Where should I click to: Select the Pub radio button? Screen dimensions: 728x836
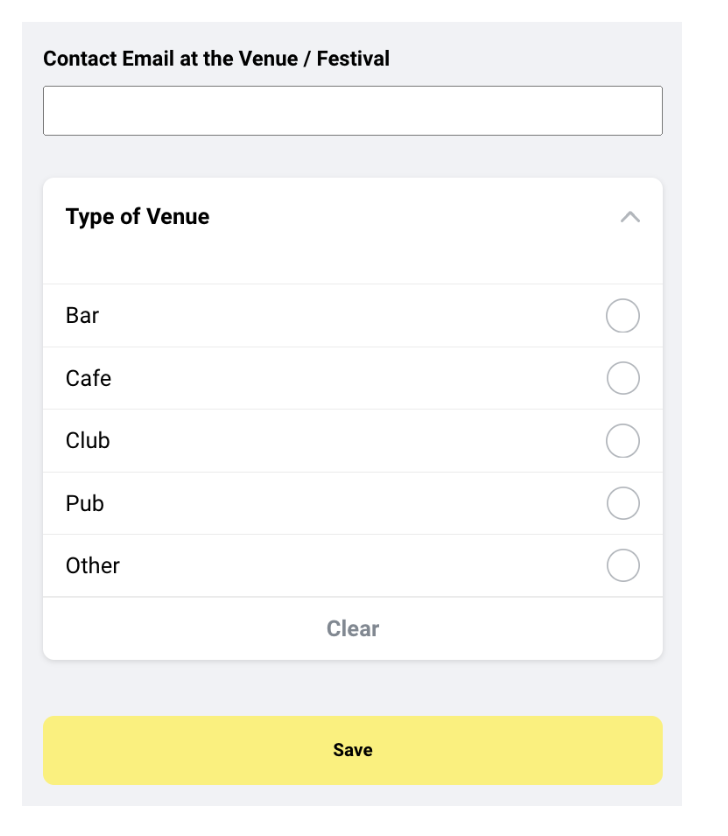tap(622, 503)
